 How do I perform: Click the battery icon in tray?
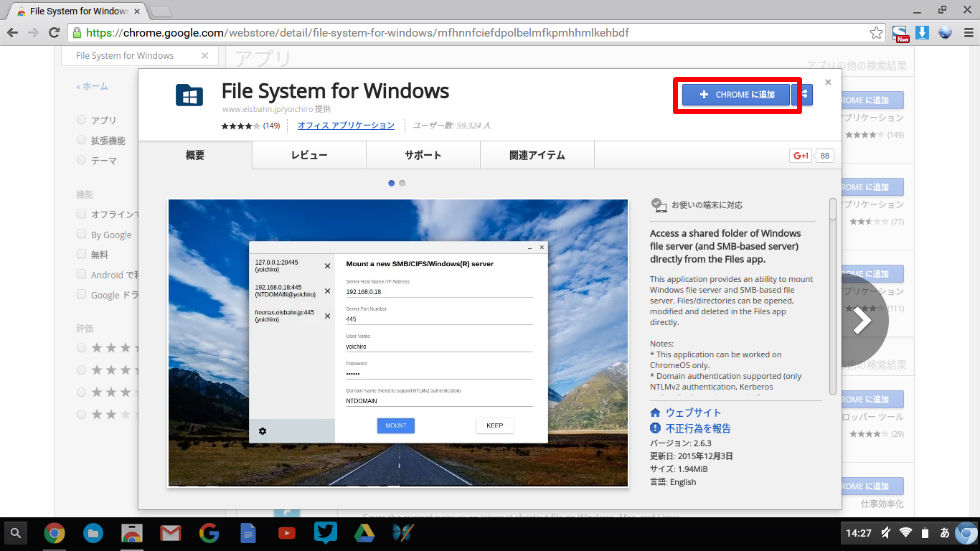pyautogui.click(x=925, y=533)
